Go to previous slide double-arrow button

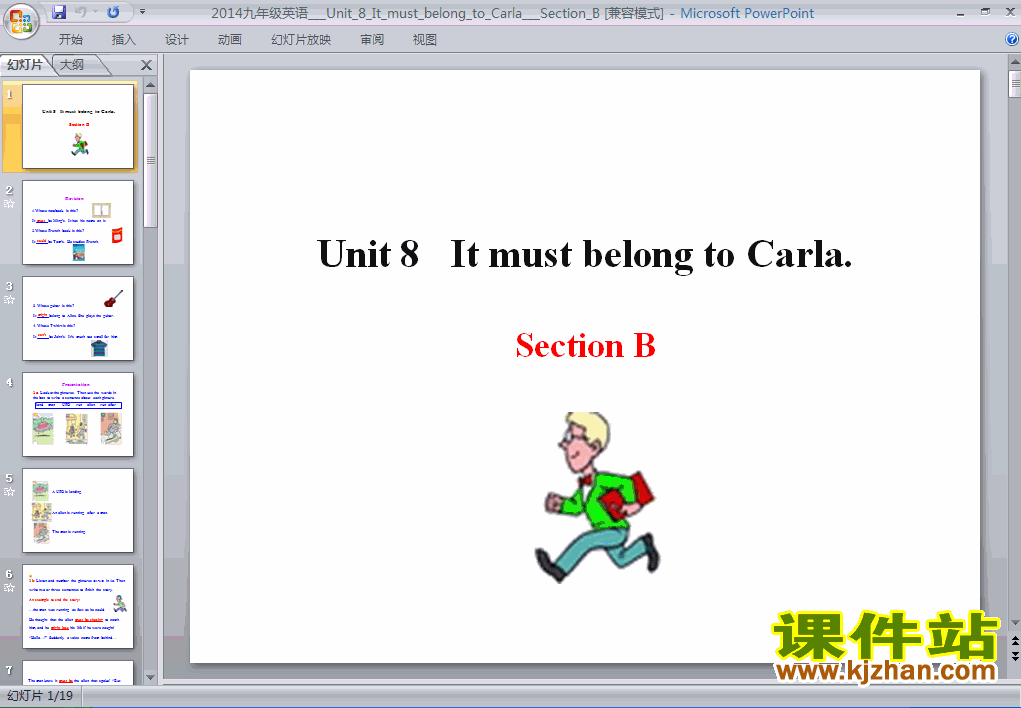1014,642
